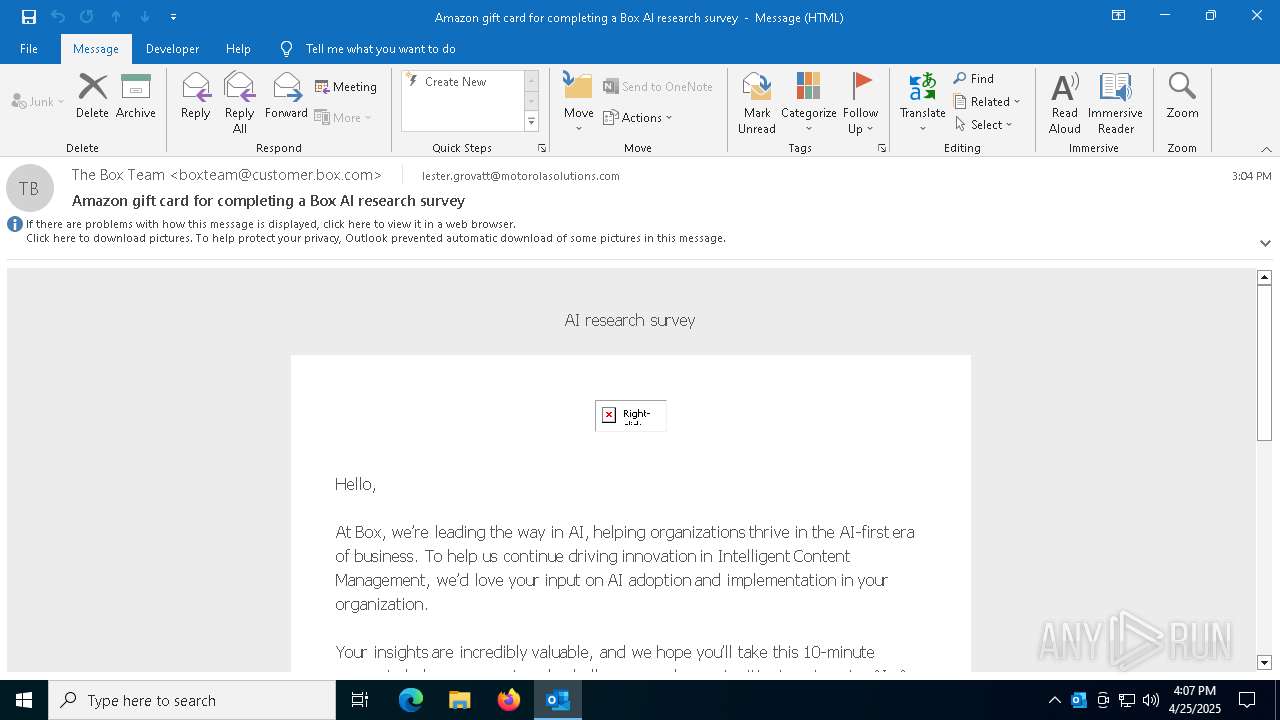Switch to the Developer tab
The image size is (1280, 720).
tap(172, 49)
